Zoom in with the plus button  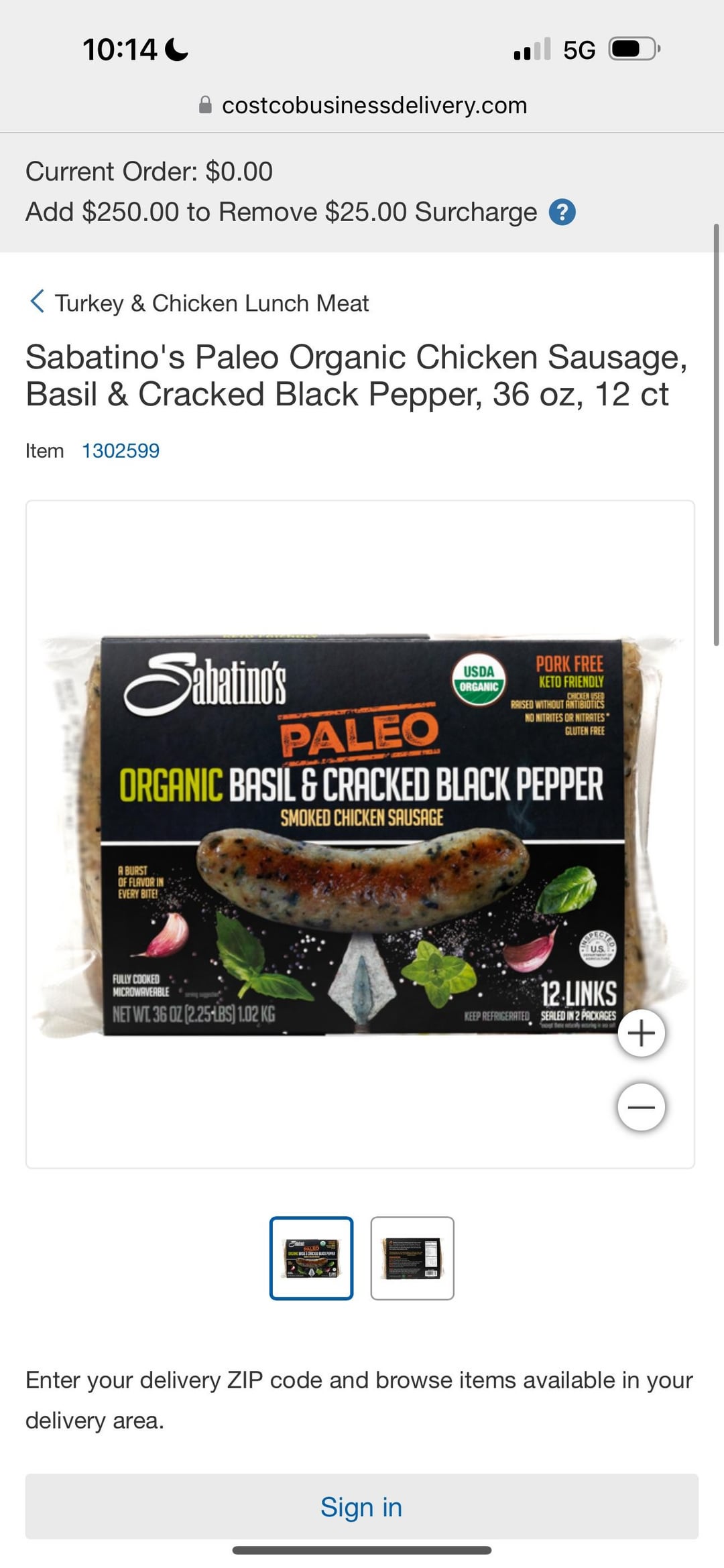click(642, 1033)
